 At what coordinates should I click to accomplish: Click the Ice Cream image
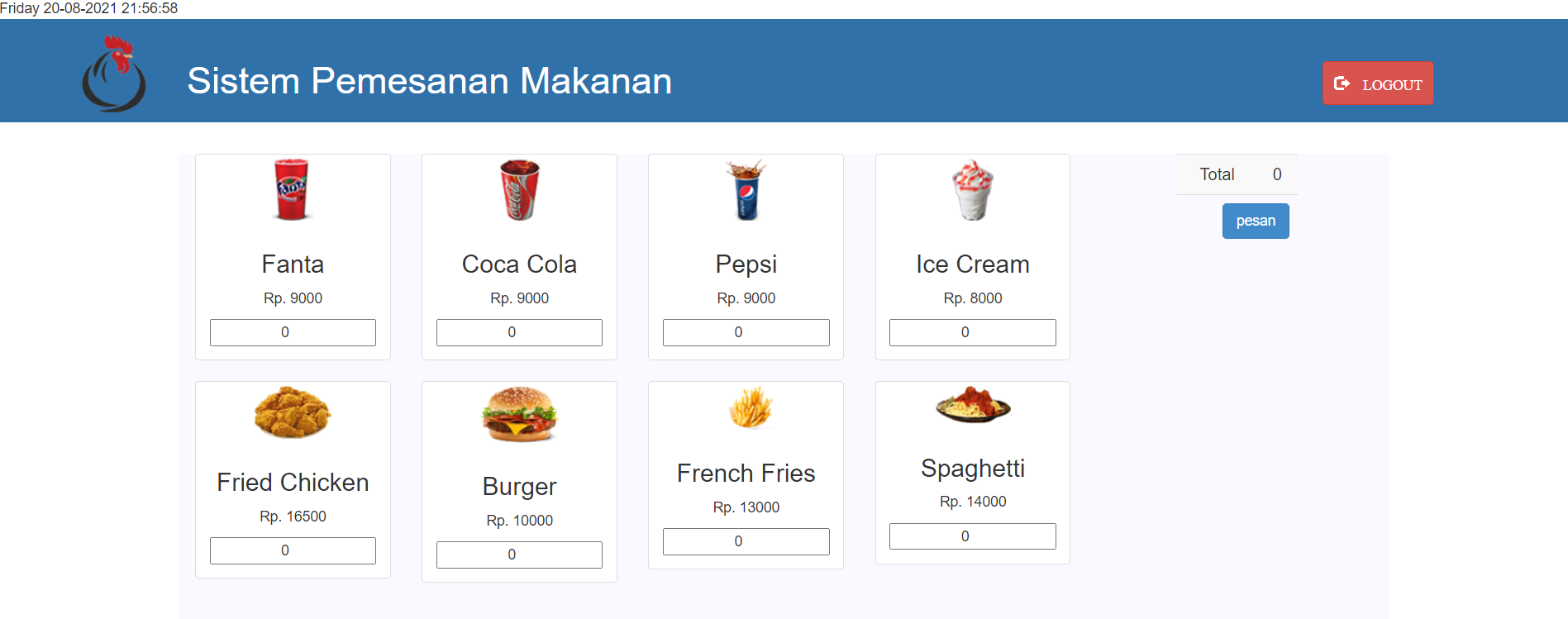point(972,190)
